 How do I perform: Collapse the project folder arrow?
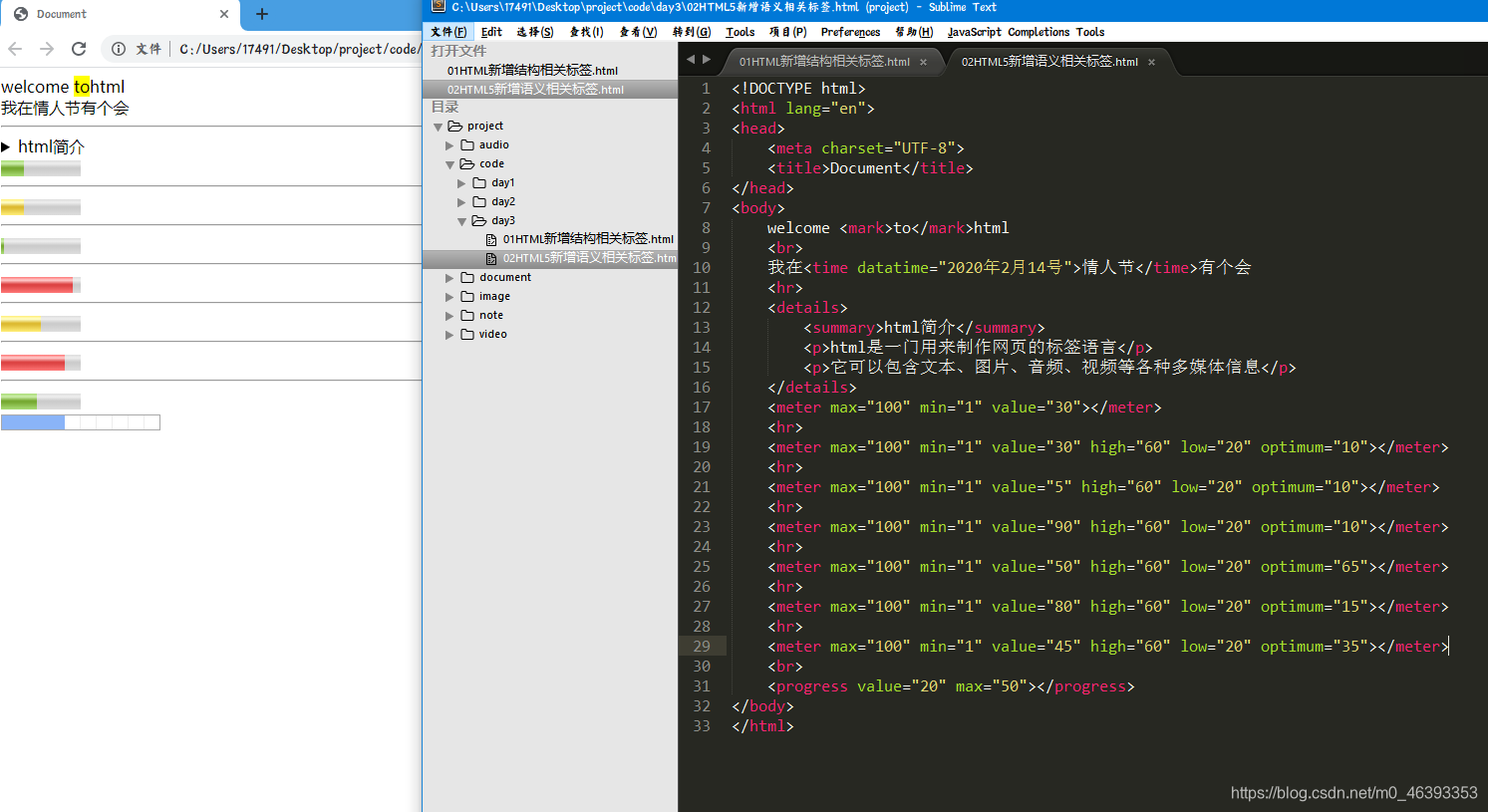click(x=439, y=127)
